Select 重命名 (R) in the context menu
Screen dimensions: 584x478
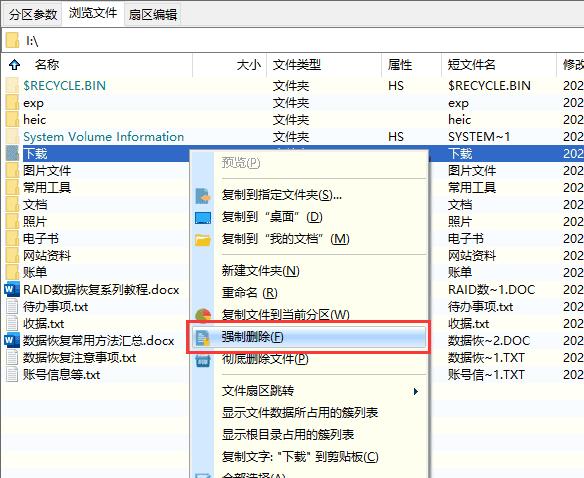pyautogui.click(x=250, y=293)
